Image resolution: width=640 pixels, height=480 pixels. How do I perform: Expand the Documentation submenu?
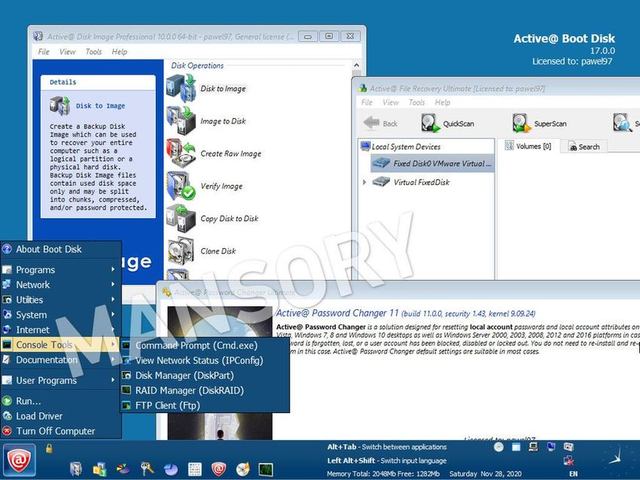(x=60, y=360)
